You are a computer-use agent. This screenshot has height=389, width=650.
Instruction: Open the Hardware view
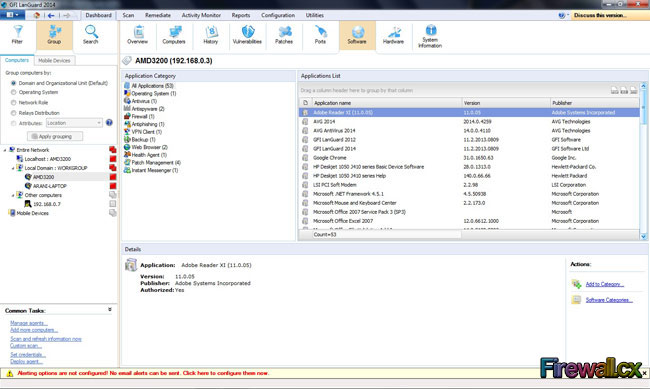(x=393, y=35)
